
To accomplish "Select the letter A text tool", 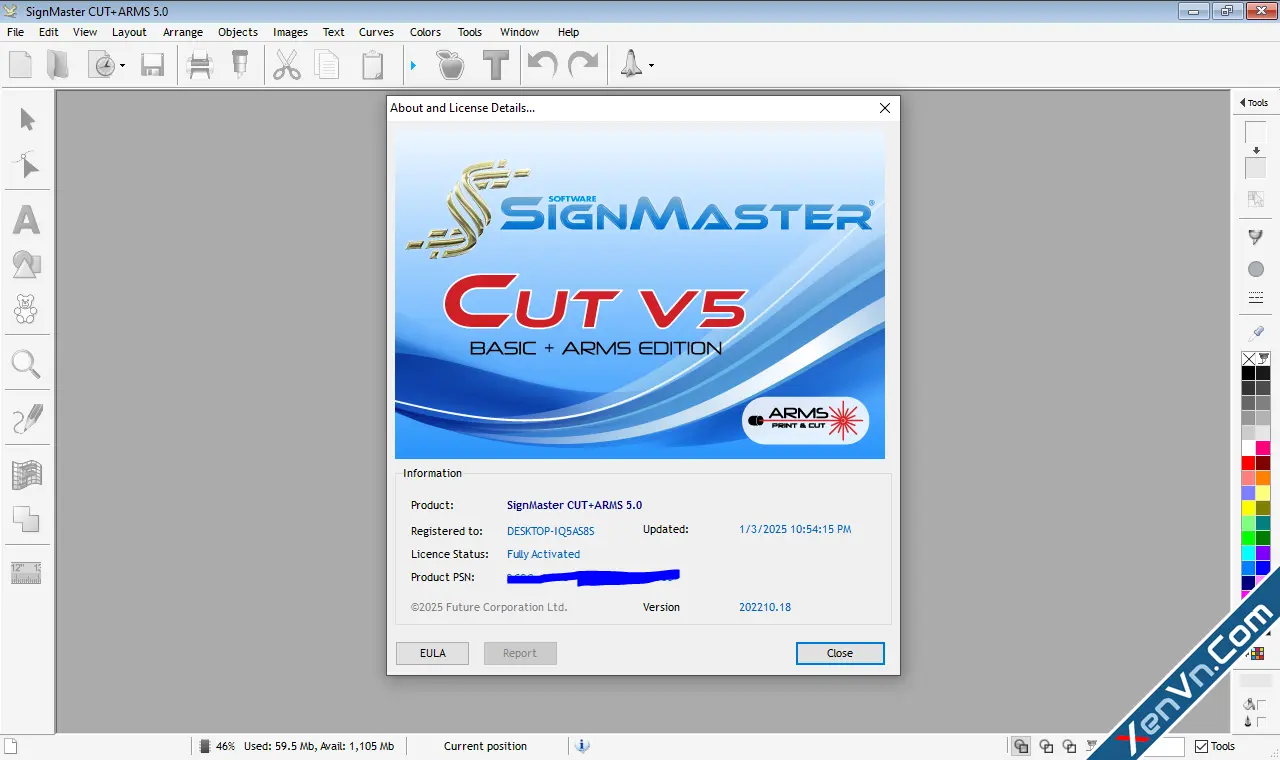I will pos(26,219).
